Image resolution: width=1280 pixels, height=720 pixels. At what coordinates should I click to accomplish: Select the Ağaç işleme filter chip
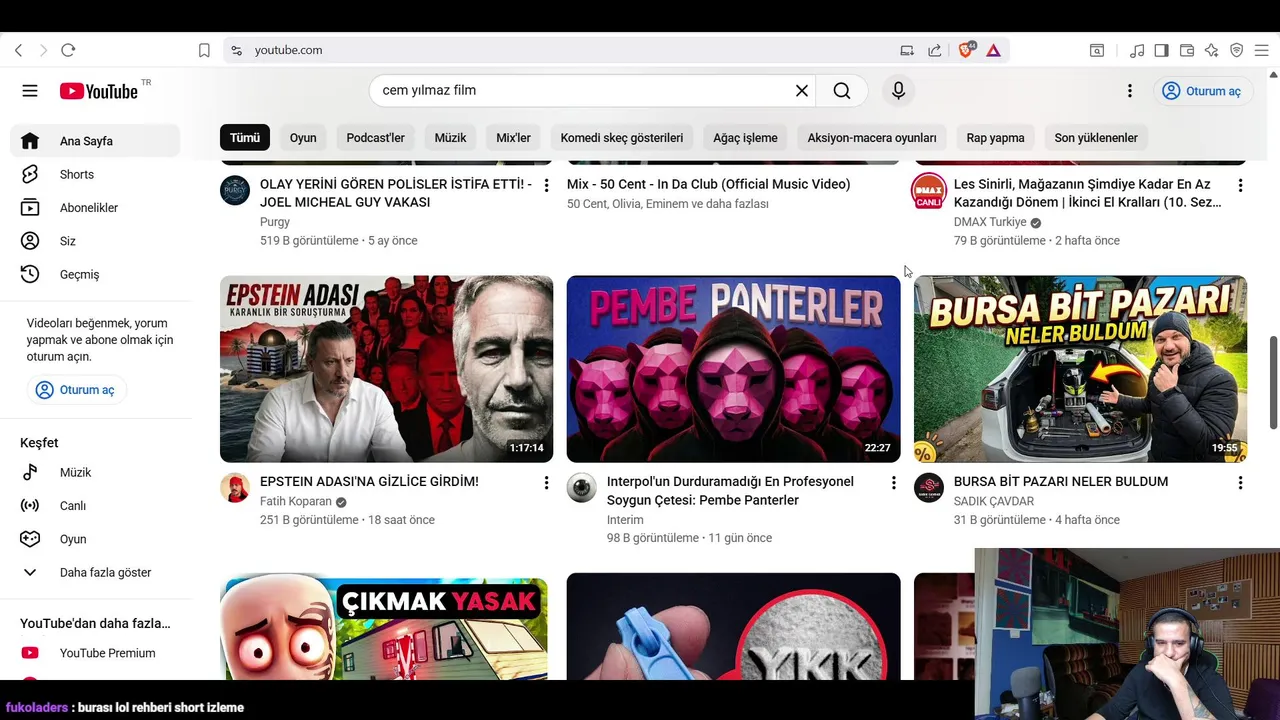click(x=745, y=138)
